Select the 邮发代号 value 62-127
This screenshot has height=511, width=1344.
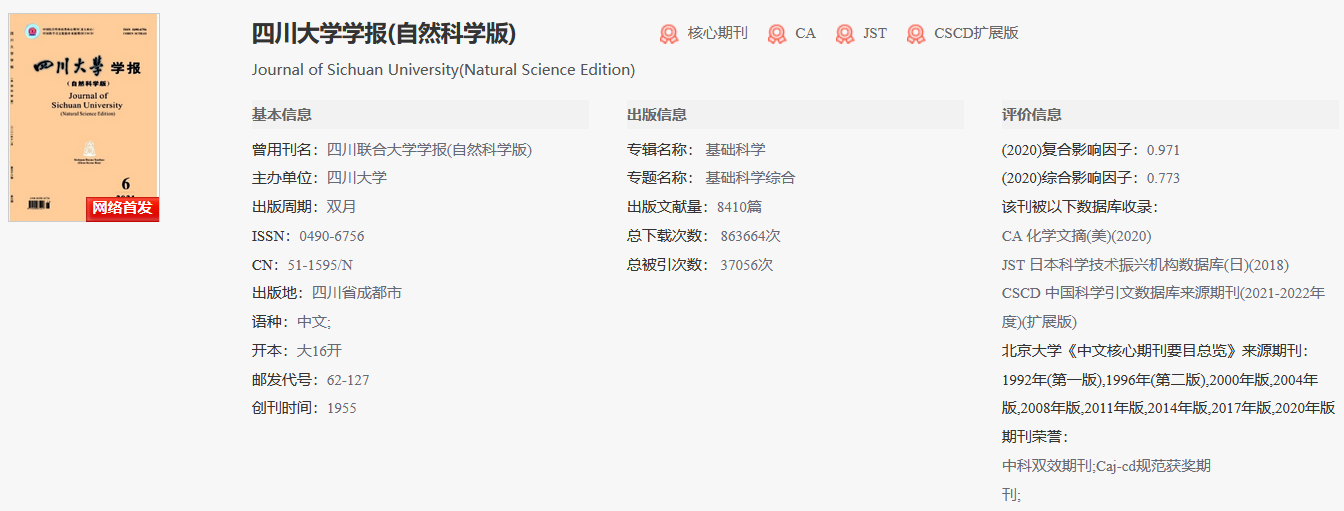click(x=348, y=380)
